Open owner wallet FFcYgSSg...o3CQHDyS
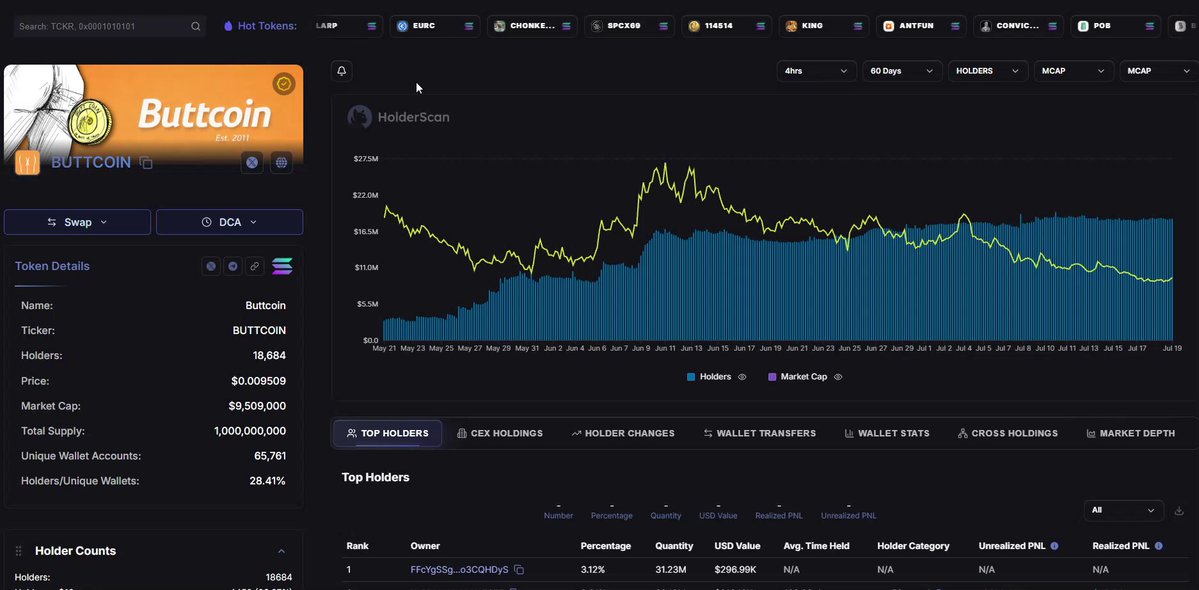Screen dimensions: 1199x590 tap(460, 570)
